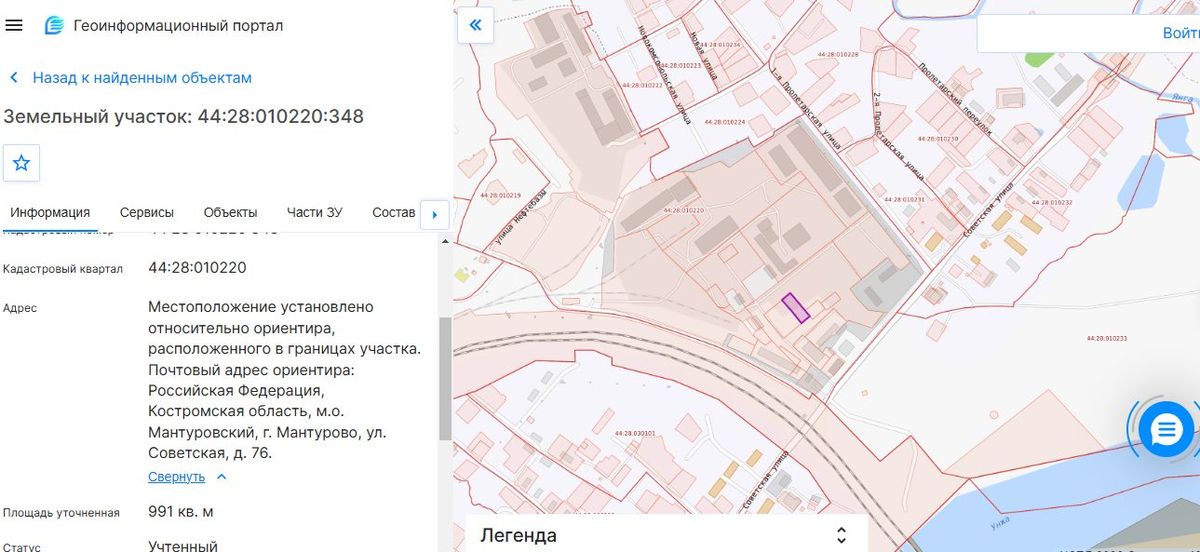The height and width of the screenshot is (552, 1200).
Task: Open the Объекты tab
Action: click(x=230, y=212)
